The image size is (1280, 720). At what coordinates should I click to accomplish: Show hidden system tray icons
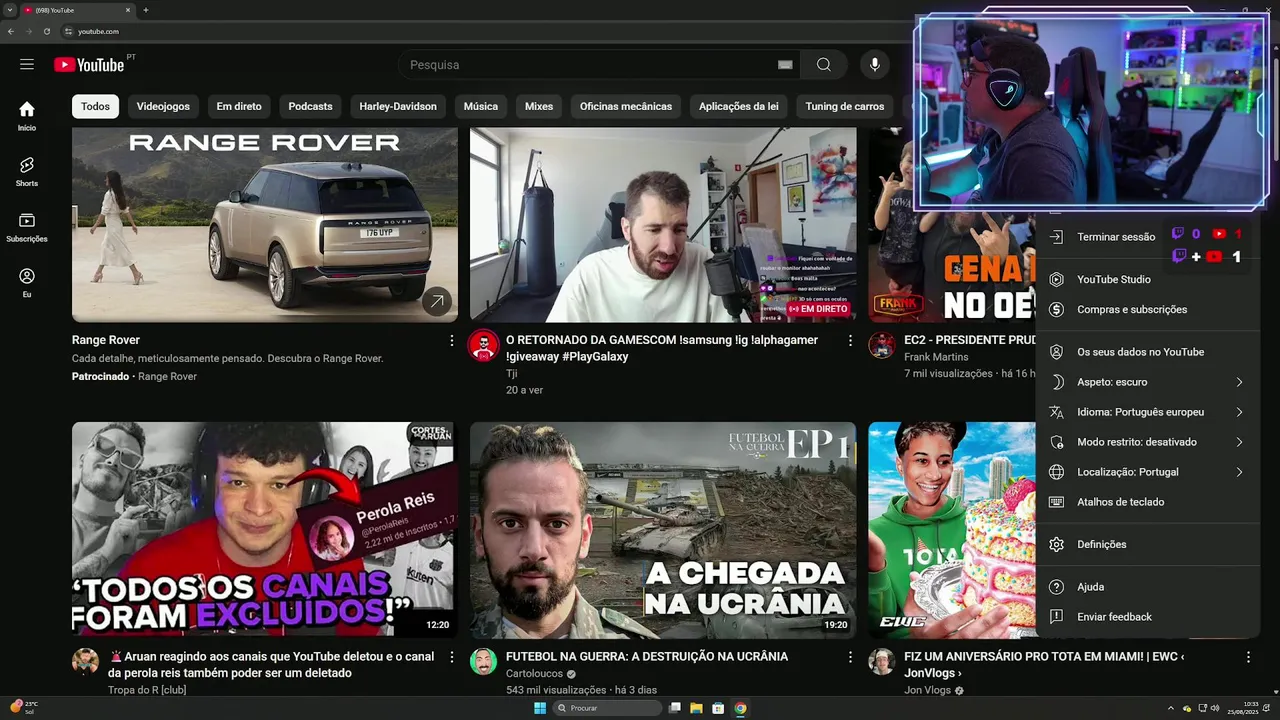[1171, 708]
